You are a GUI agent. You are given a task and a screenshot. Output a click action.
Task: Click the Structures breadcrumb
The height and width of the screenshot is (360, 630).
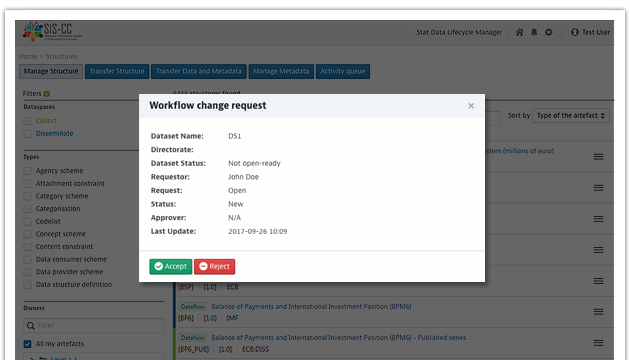[61, 56]
